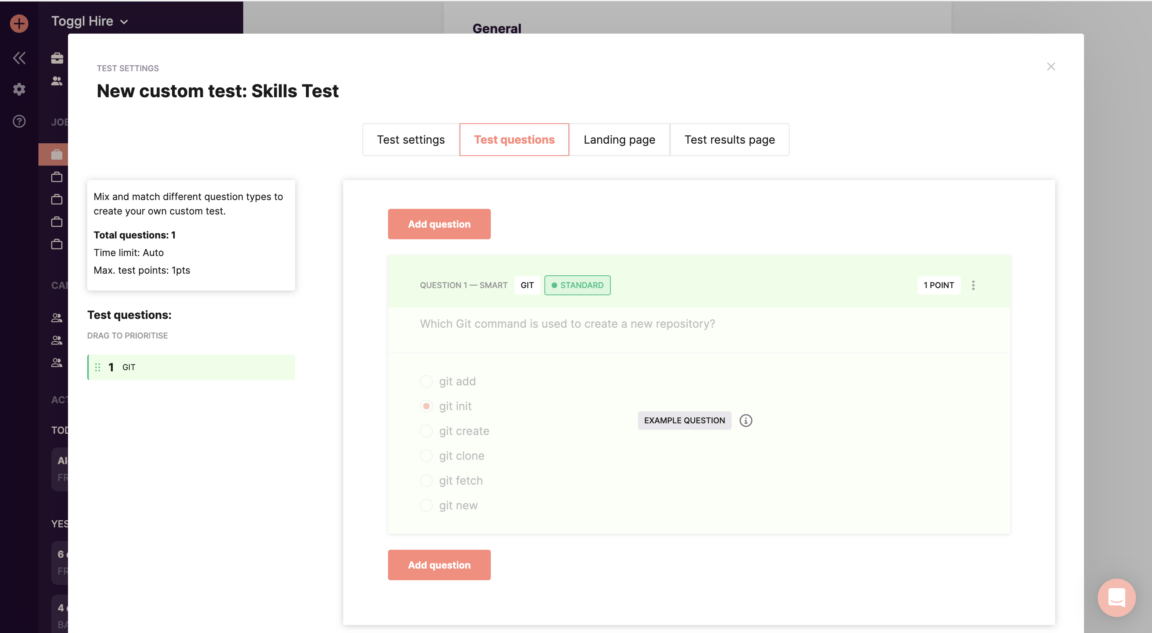
Task: Open the Test results page tab
Action: (729, 139)
